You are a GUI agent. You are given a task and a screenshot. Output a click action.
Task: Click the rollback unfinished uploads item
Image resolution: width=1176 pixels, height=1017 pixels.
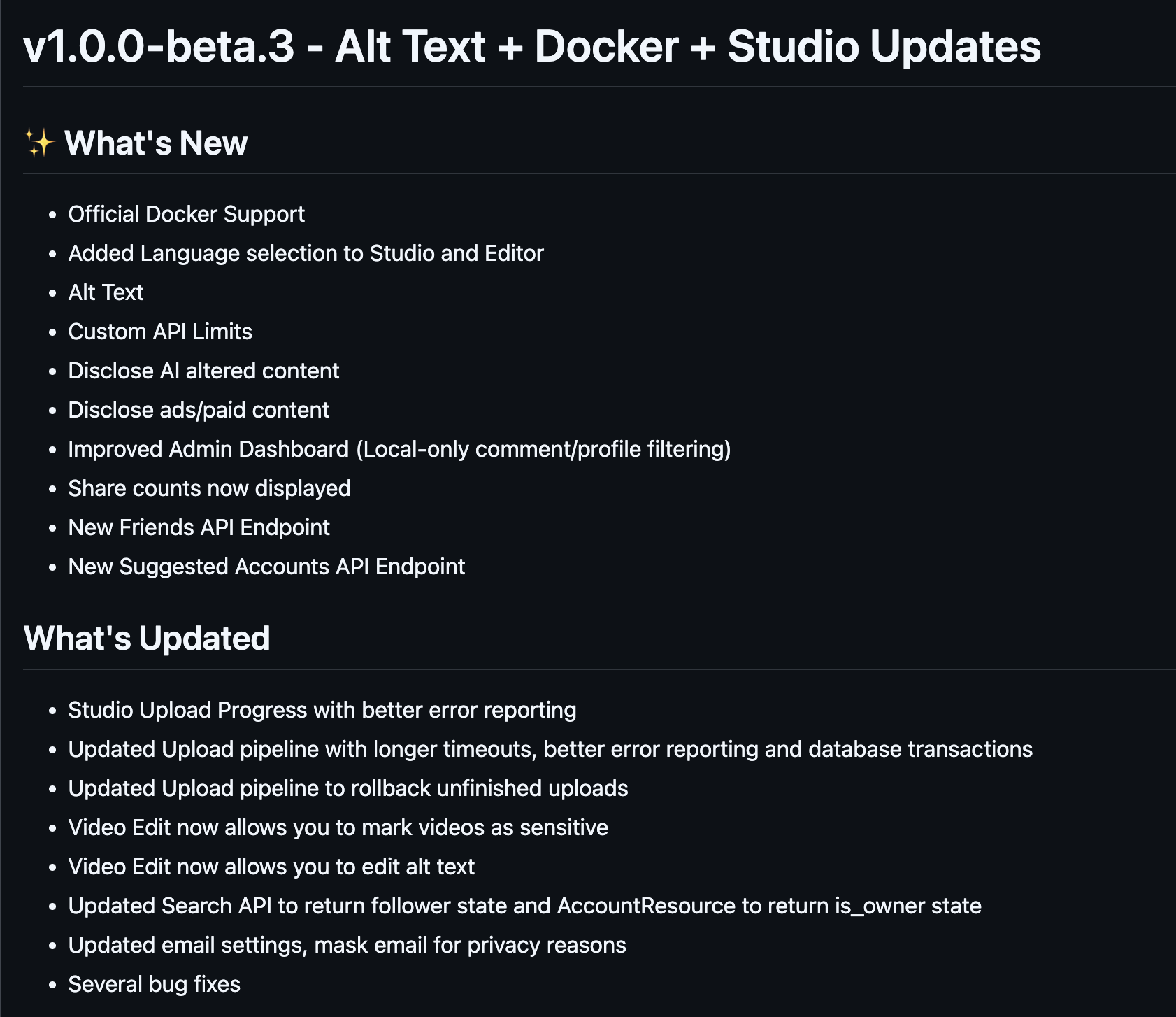347,788
